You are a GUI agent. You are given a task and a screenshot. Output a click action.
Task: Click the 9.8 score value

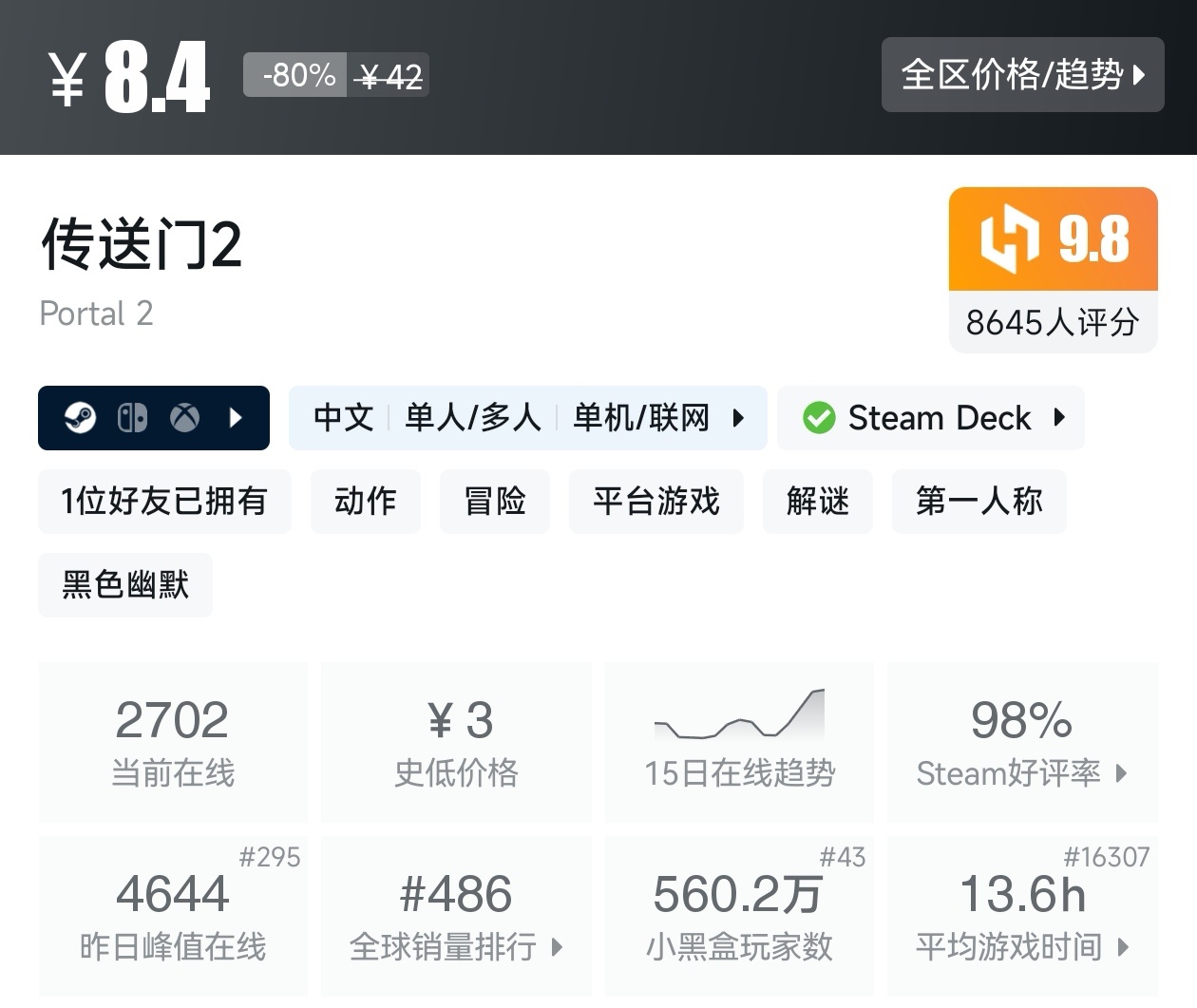(1094, 238)
